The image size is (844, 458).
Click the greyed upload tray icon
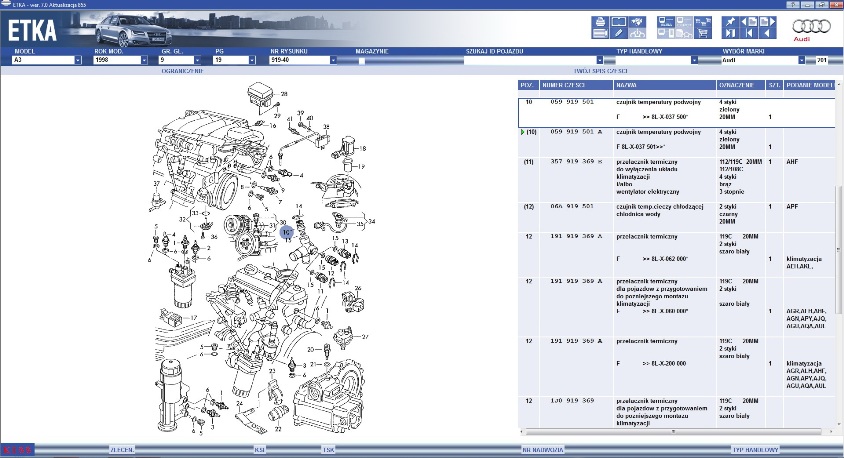point(637,33)
